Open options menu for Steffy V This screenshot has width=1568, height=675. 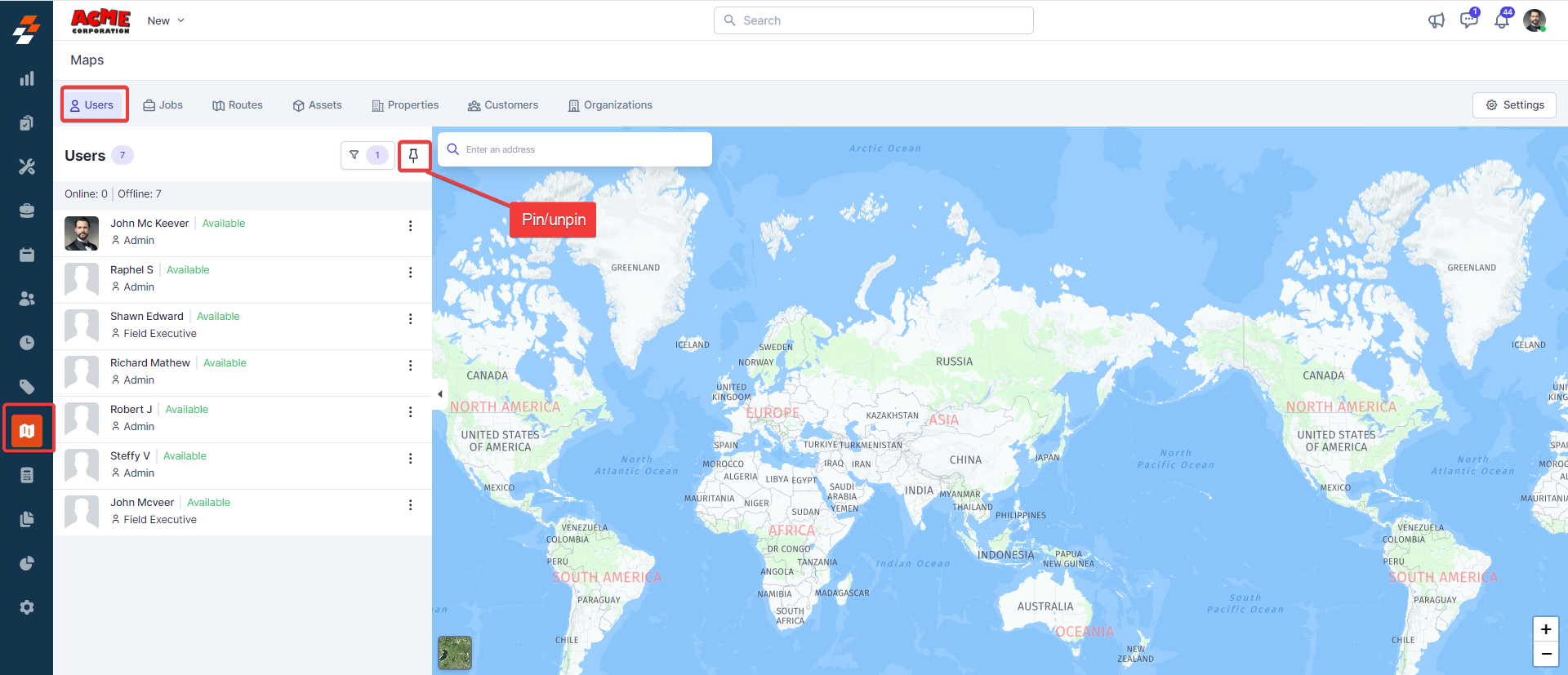(410, 459)
